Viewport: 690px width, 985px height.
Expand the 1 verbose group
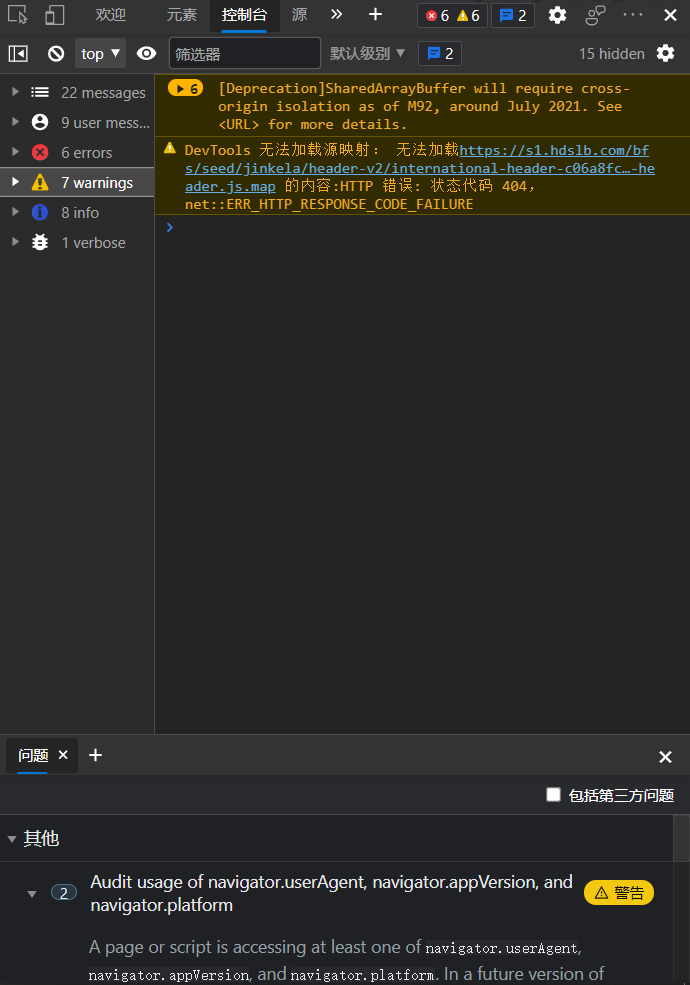pyautogui.click(x=16, y=242)
